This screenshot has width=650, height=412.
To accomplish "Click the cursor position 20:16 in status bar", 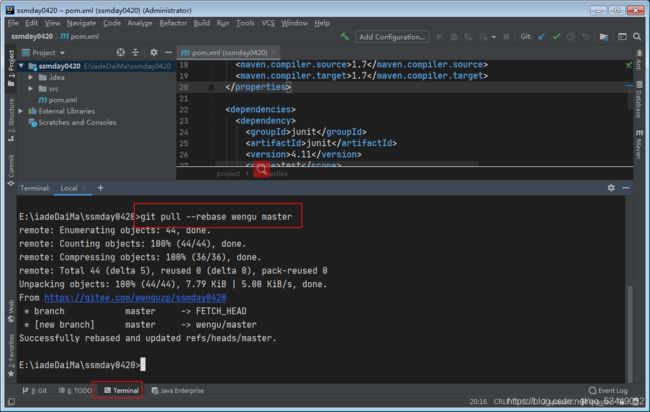I will [x=478, y=401].
